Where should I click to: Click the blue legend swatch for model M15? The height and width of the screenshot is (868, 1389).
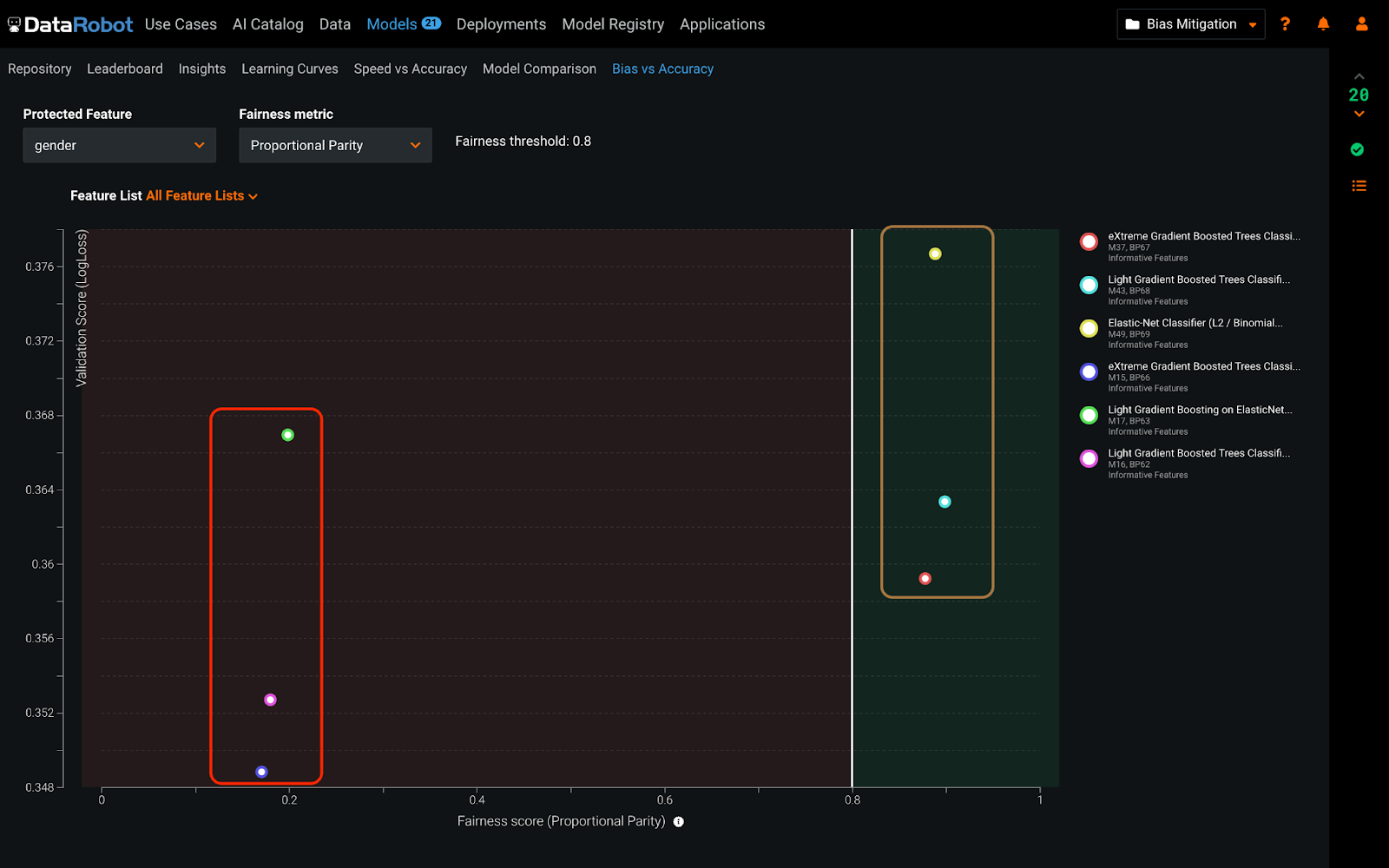[x=1089, y=372]
